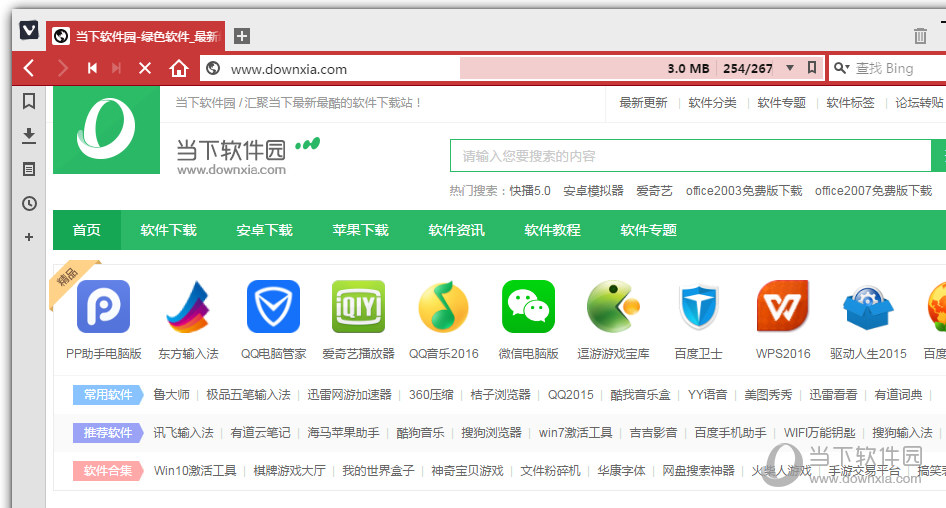This screenshot has height=508, width=946.
Task: Open 爱奇艺播放器 app icon
Action: (x=358, y=306)
